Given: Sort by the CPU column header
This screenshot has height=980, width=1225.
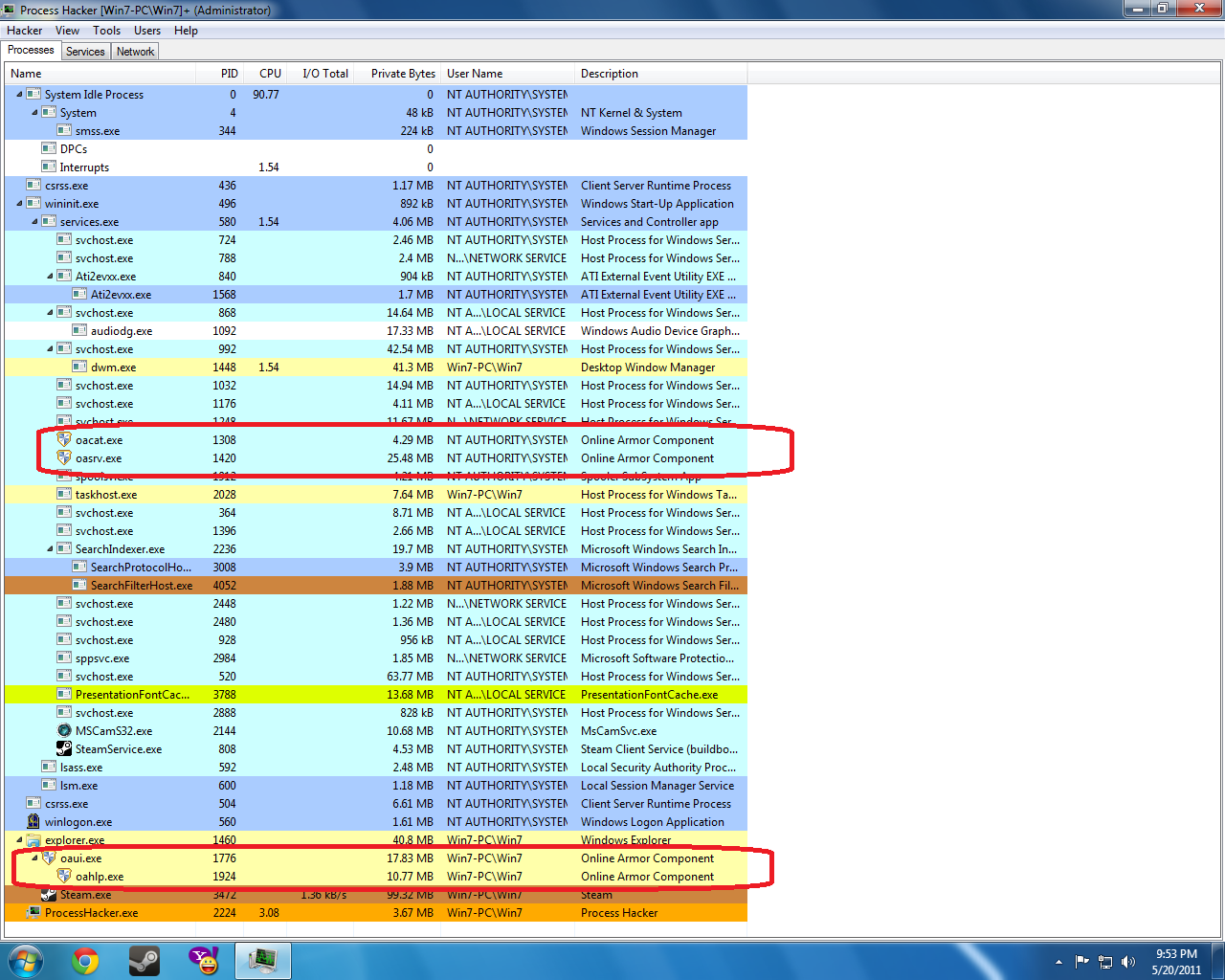Looking at the screenshot, I should 265,74.
